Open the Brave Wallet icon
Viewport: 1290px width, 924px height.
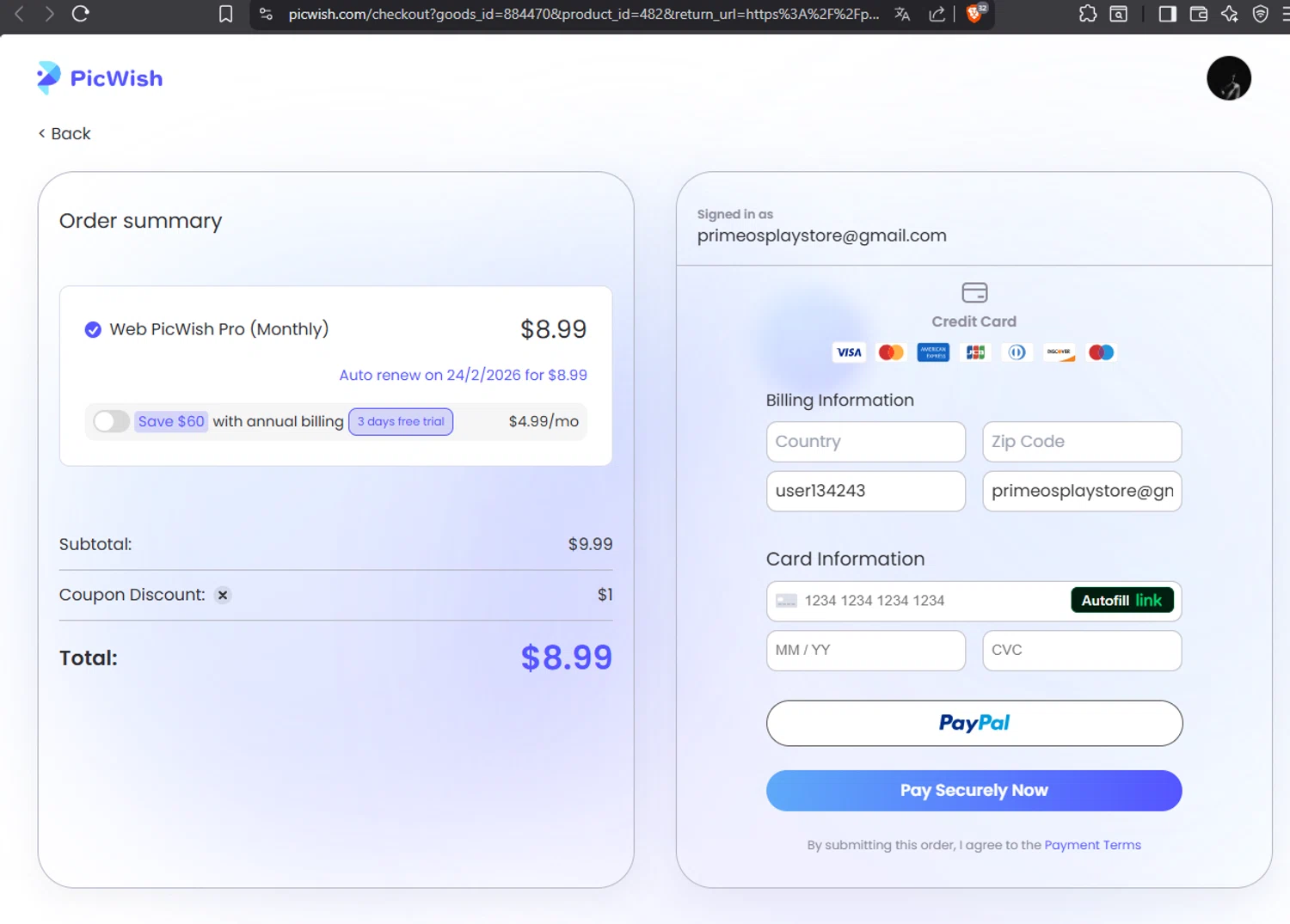(1198, 14)
